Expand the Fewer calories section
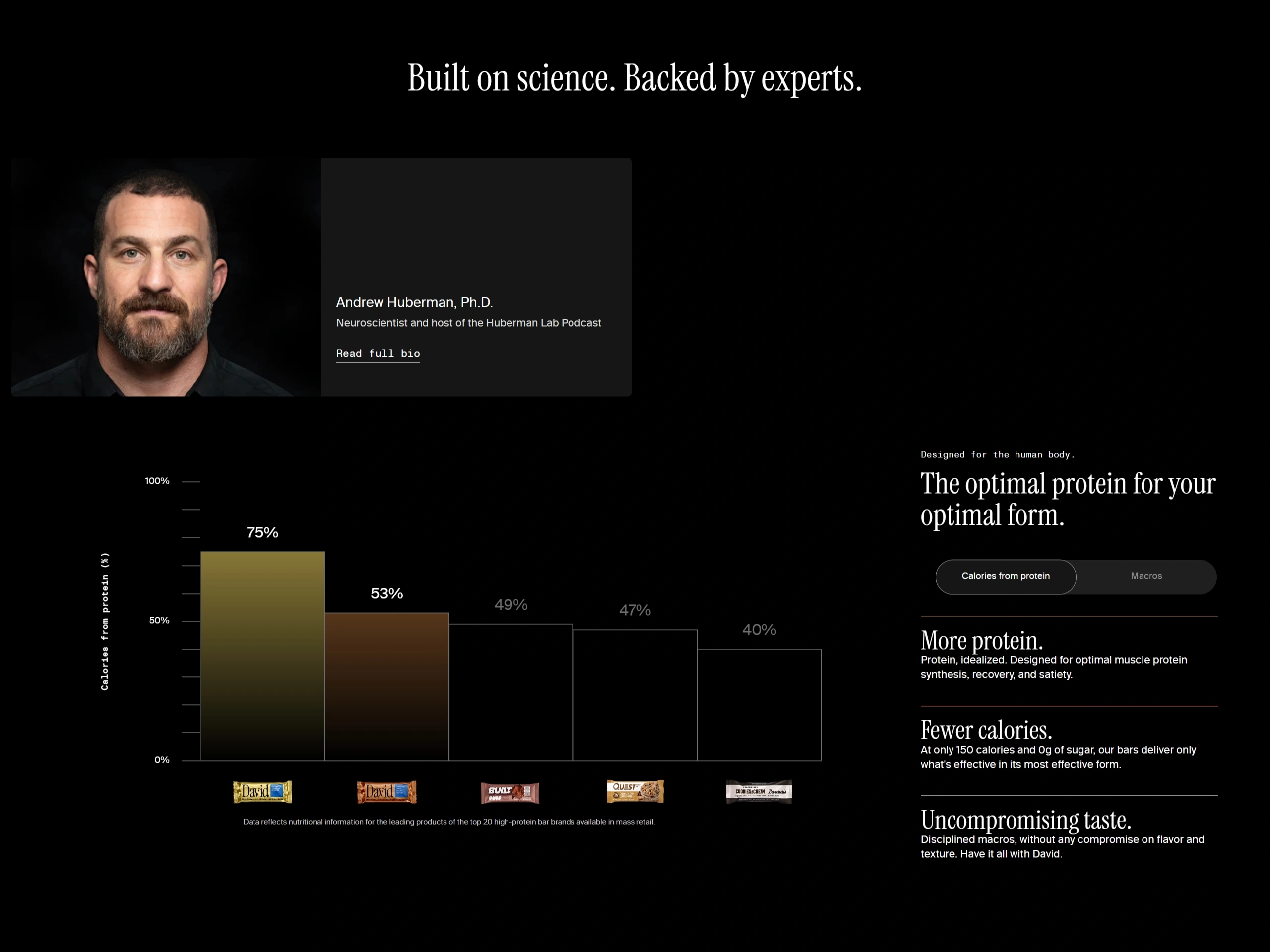Viewport: 1270px width, 952px height. tap(986, 730)
